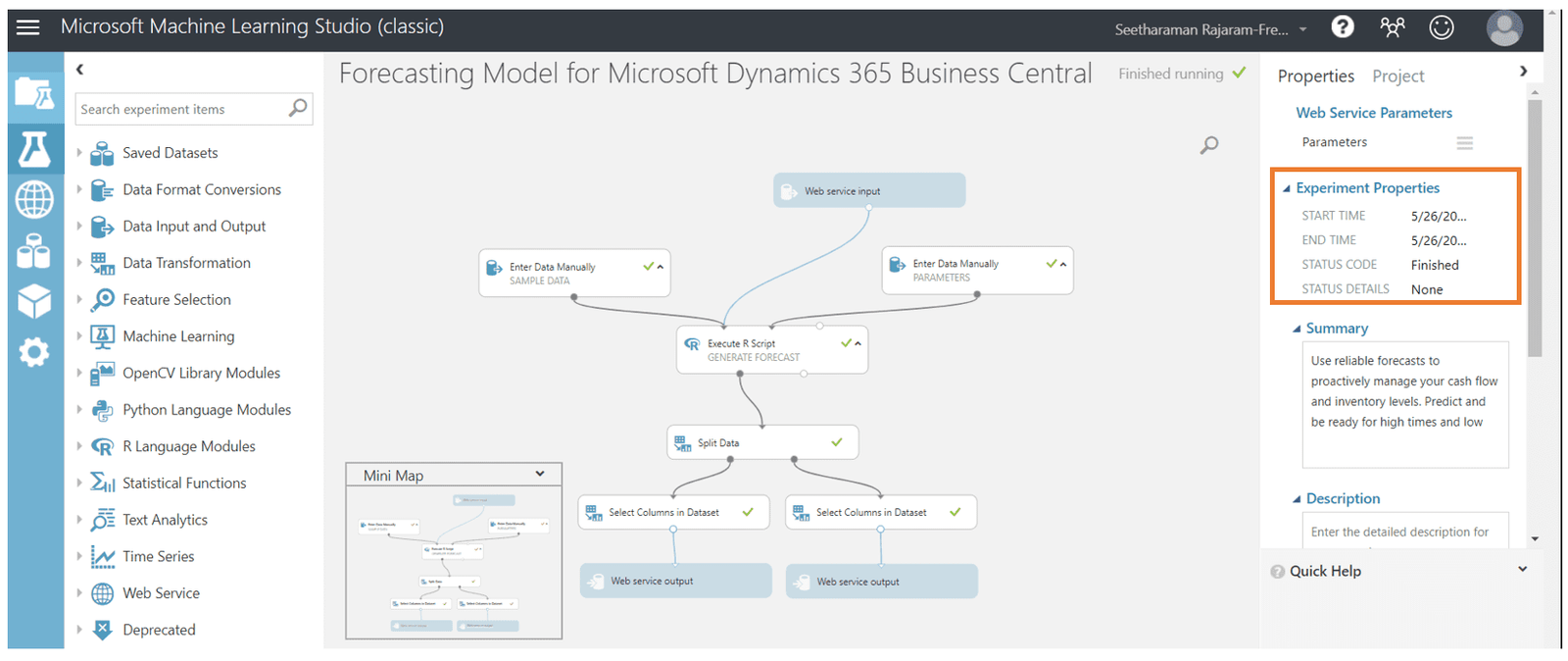Switch to the Properties tab
The height and width of the screenshot is (661, 1568).
click(x=1316, y=76)
